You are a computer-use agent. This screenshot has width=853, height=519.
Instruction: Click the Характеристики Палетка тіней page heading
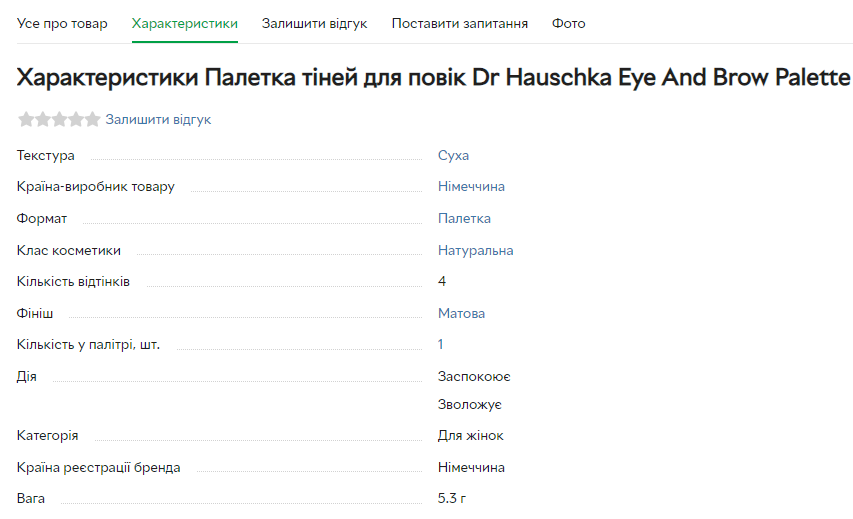click(434, 78)
